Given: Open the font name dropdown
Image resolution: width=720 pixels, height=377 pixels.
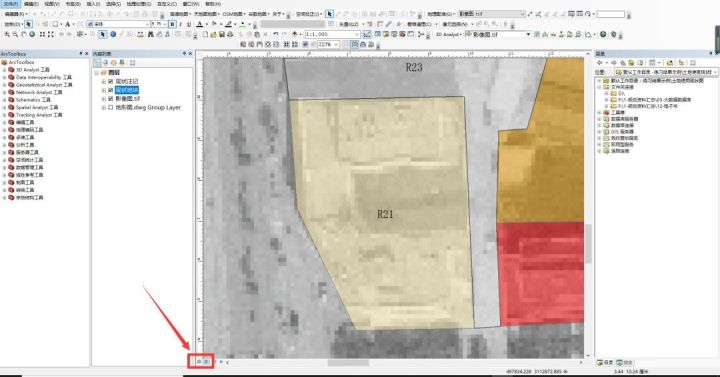Looking at the screenshot, I should [x=147, y=24].
